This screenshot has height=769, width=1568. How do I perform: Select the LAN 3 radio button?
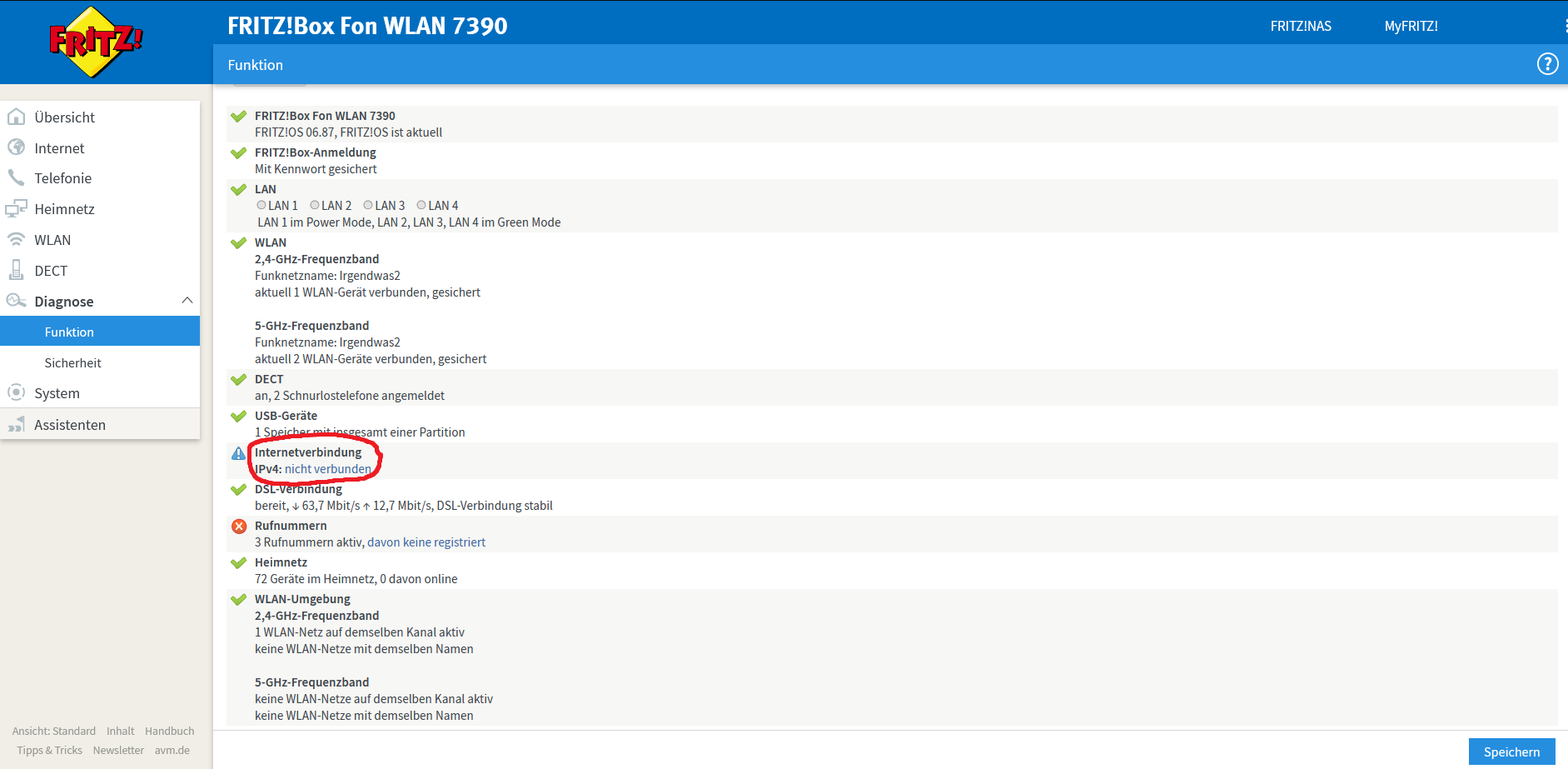(x=368, y=205)
